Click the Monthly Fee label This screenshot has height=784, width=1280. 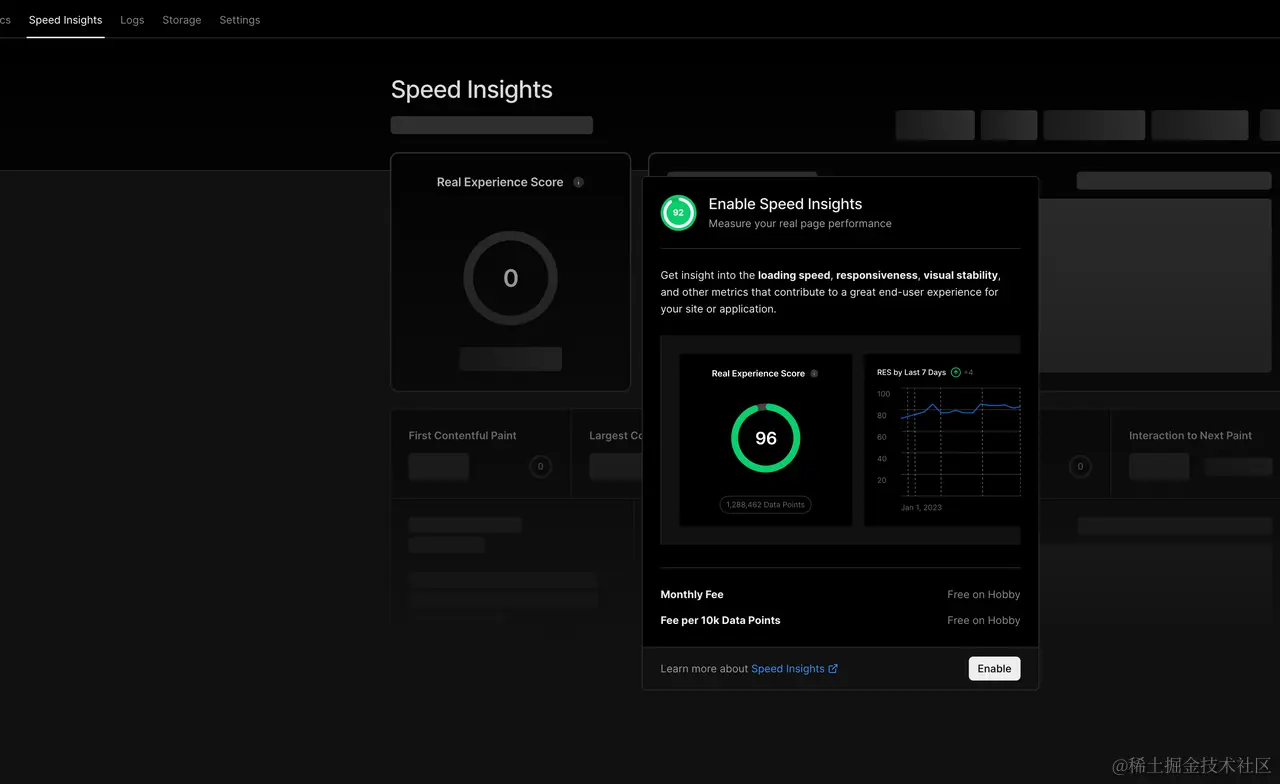click(x=692, y=595)
